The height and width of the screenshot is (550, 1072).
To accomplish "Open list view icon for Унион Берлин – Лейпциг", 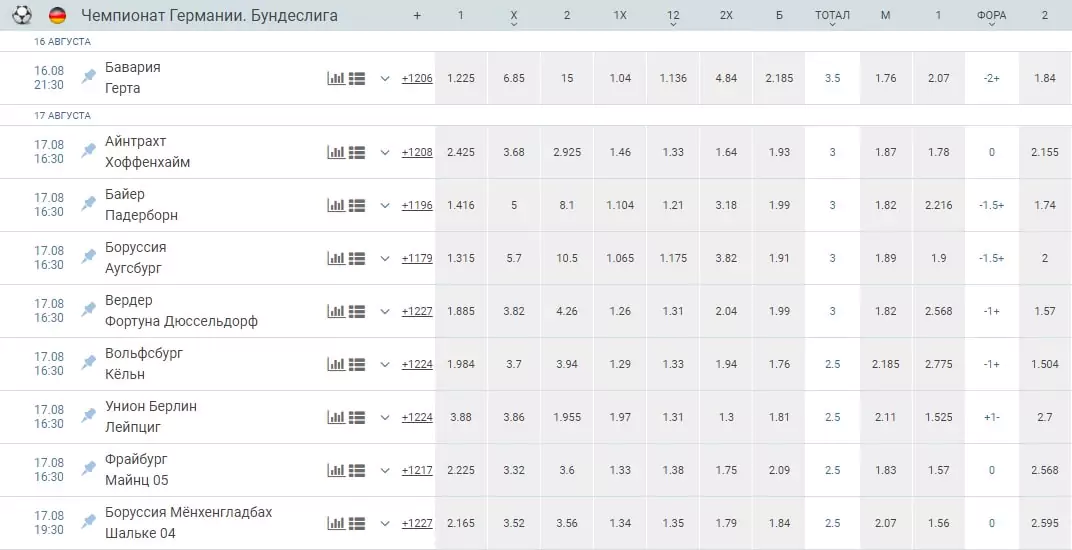I will pos(356,417).
